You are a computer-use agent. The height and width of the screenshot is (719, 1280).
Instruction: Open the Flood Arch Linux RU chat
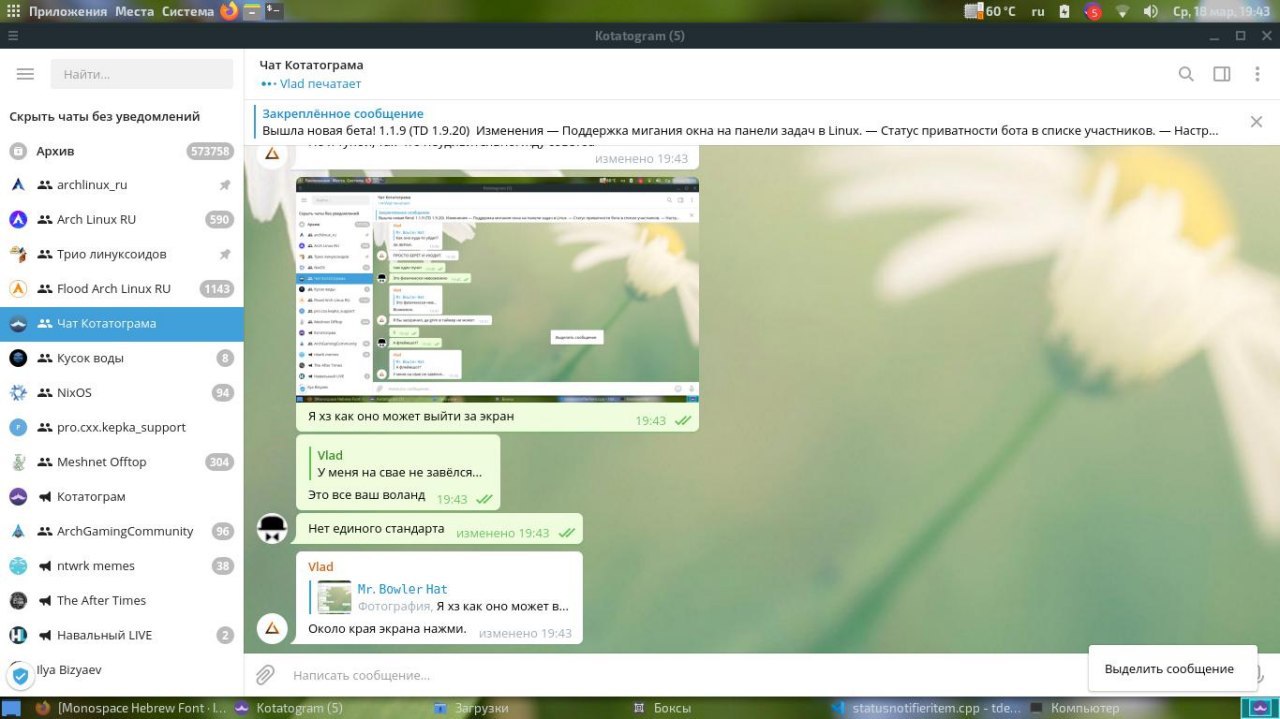[122, 289]
